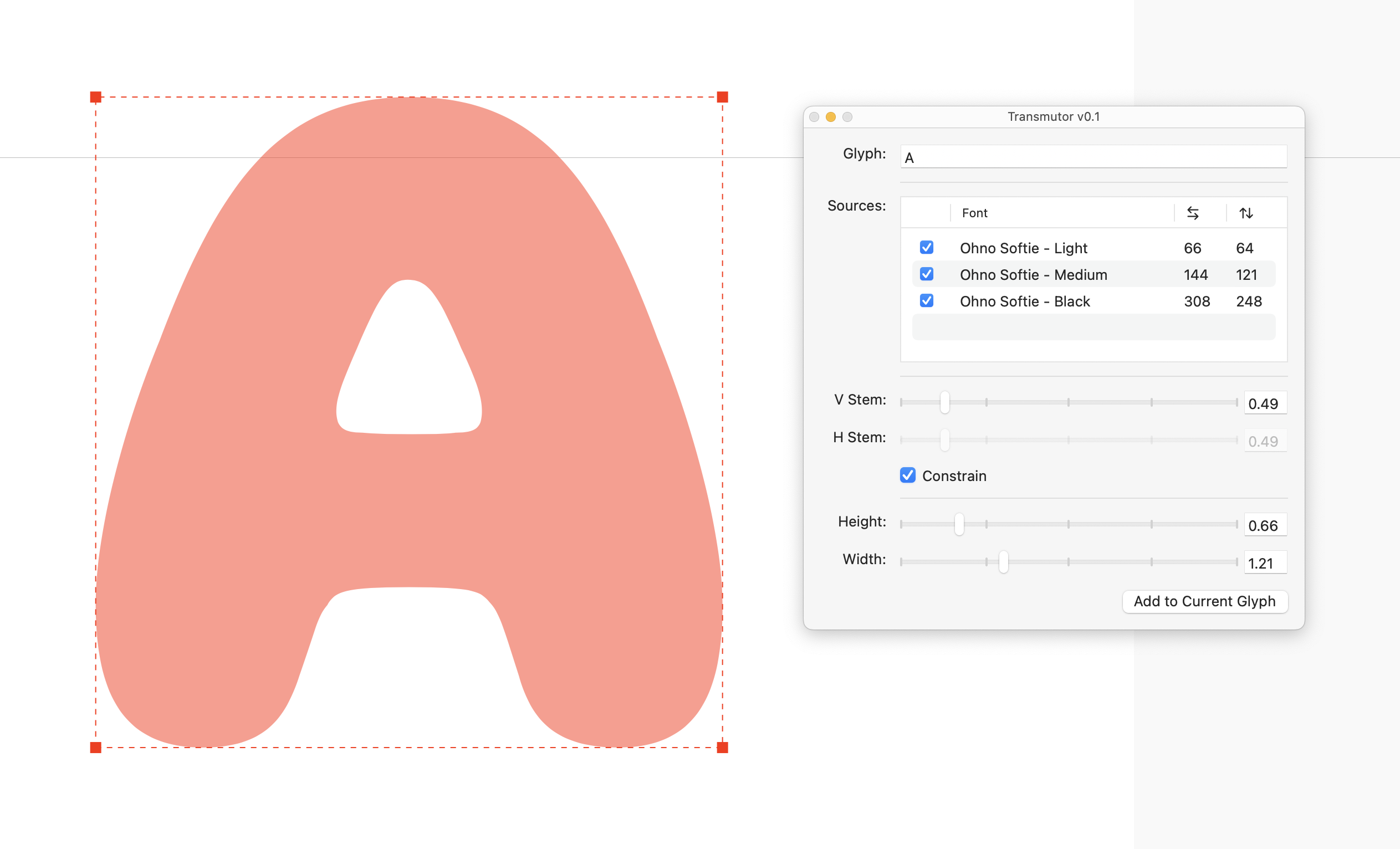This screenshot has height=849, width=1400.
Task: Uncheck Ohno Softie - Light source
Action: [x=926, y=247]
